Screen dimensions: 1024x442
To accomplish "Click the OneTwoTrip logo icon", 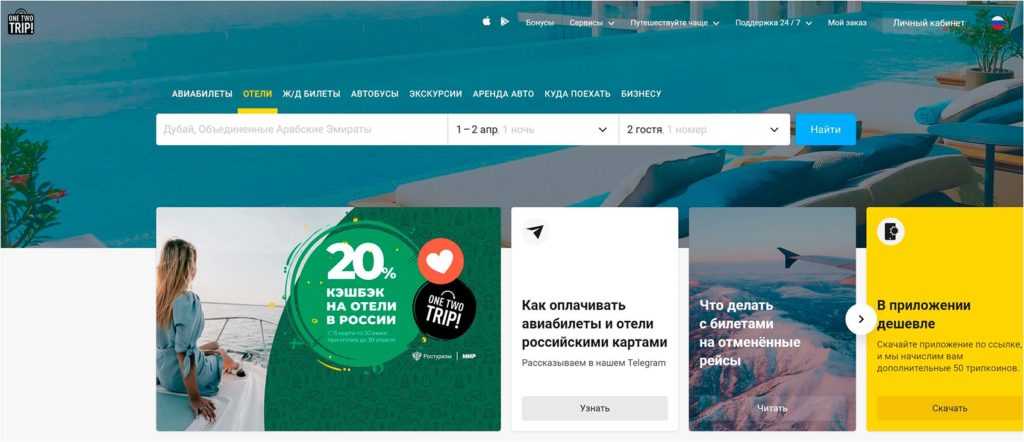I will tap(21, 22).
